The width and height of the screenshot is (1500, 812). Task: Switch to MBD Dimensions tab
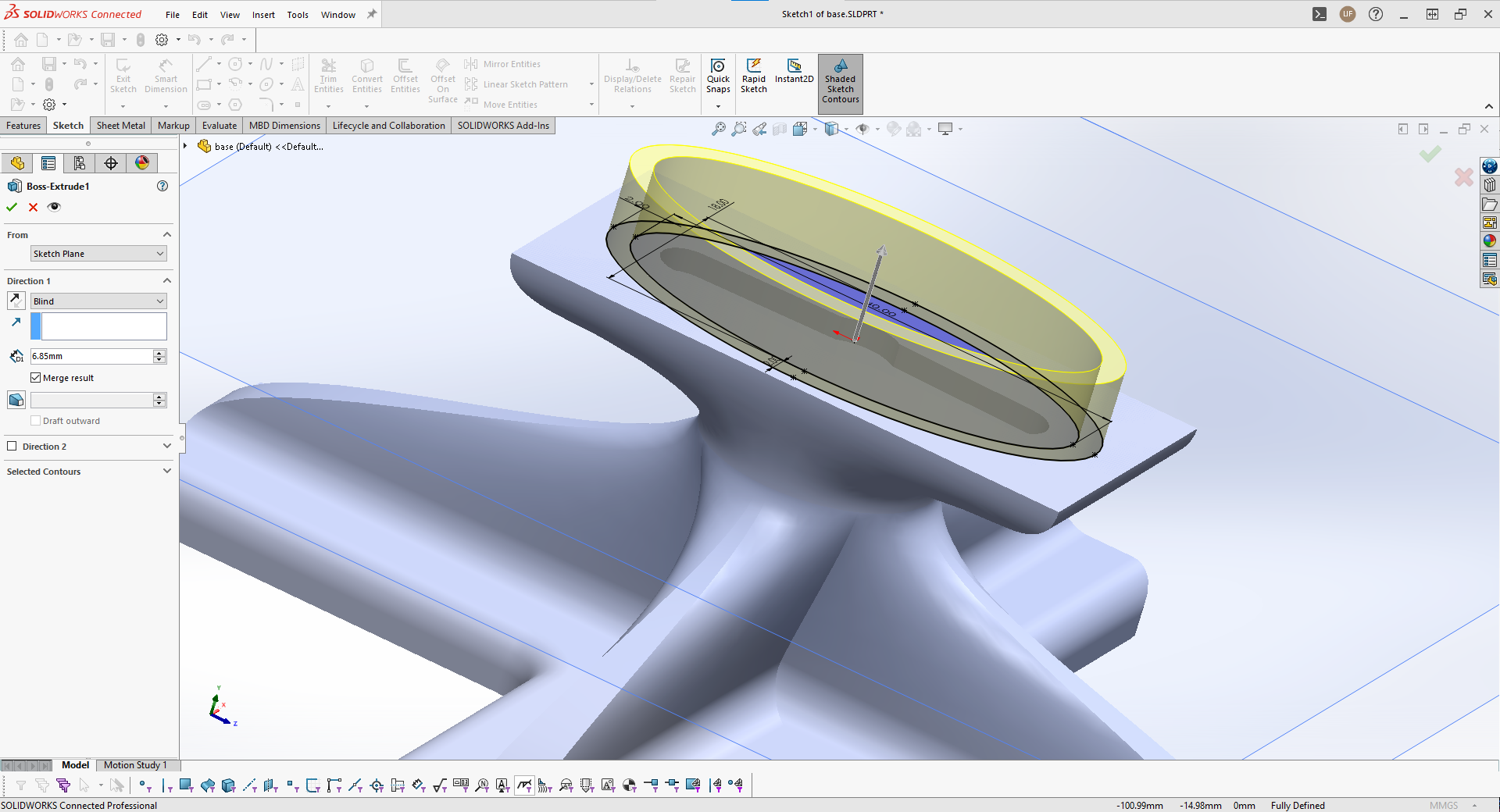point(284,126)
